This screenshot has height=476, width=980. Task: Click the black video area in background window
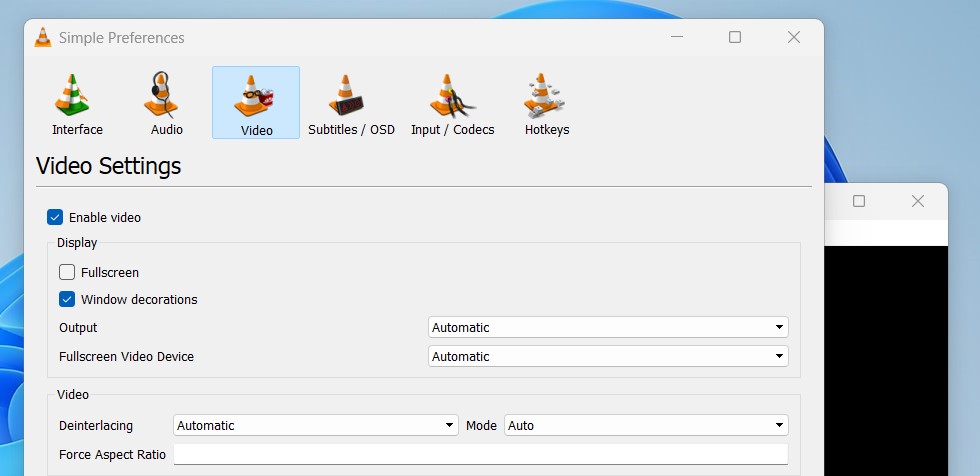886,360
